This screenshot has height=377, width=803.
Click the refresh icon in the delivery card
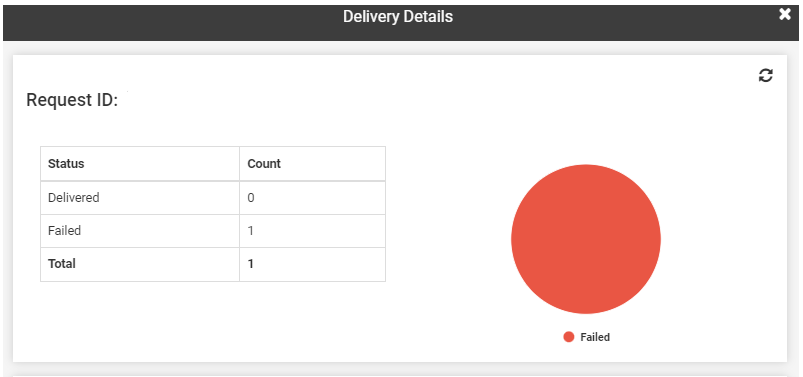click(x=765, y=76)
